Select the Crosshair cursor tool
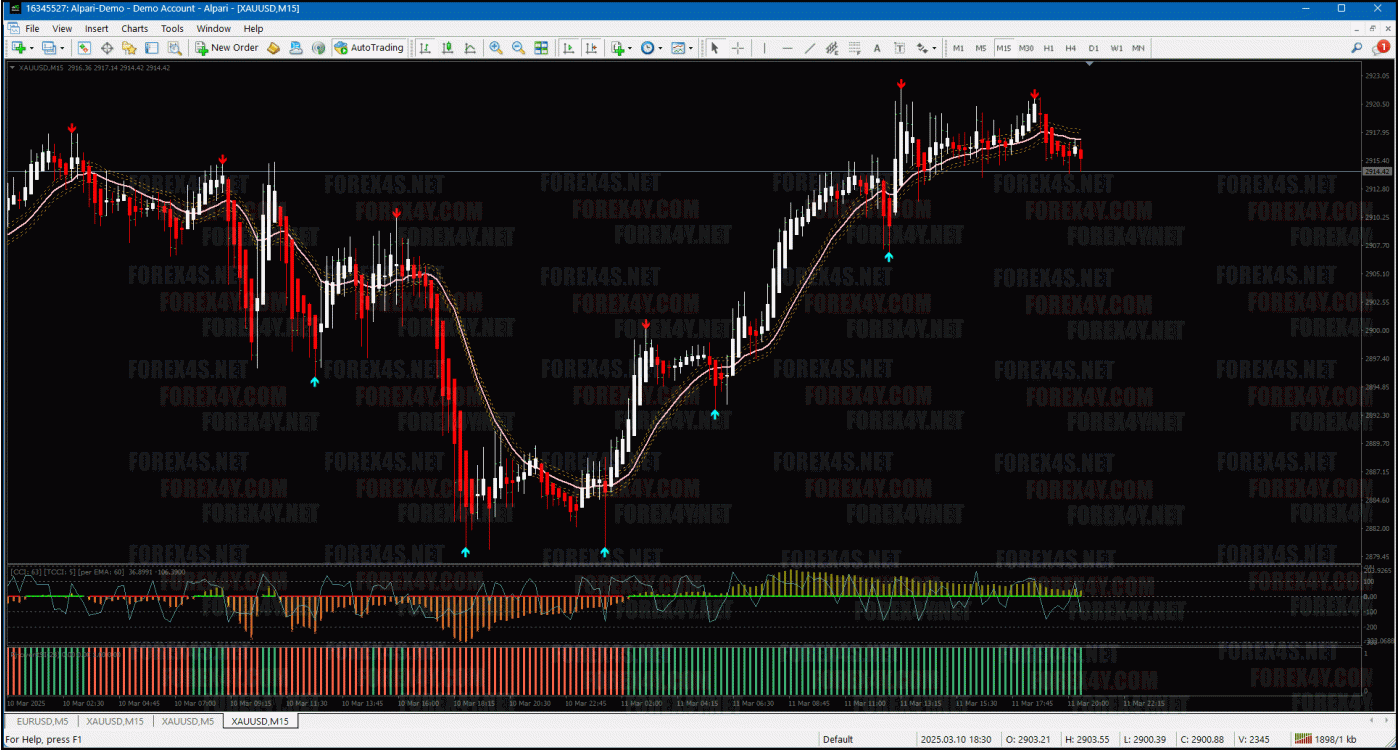Viewport: 1400px width, 750px height. click(737, 48)
